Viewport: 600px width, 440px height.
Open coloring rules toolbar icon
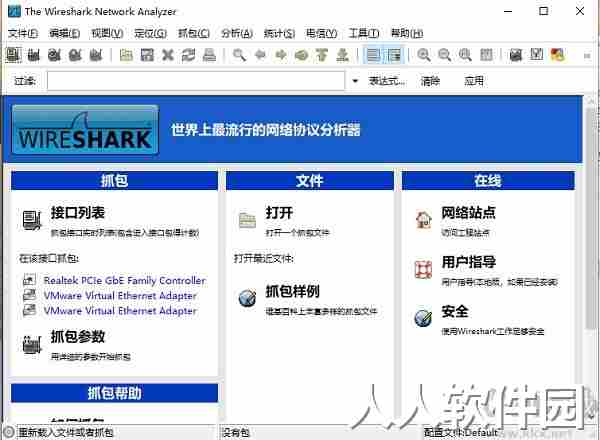point(558,55)
